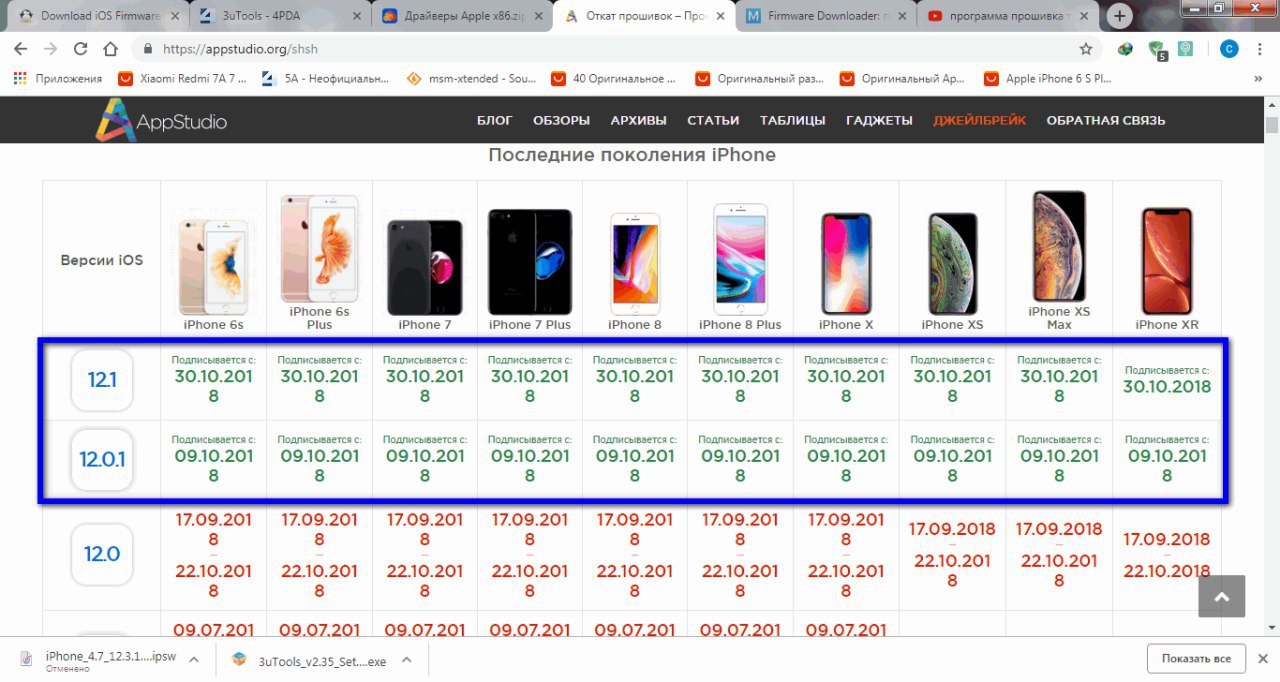The image size is (1280, 682).
Task: Click the teal shield extension icon
Action: [x=1187, y=48]
